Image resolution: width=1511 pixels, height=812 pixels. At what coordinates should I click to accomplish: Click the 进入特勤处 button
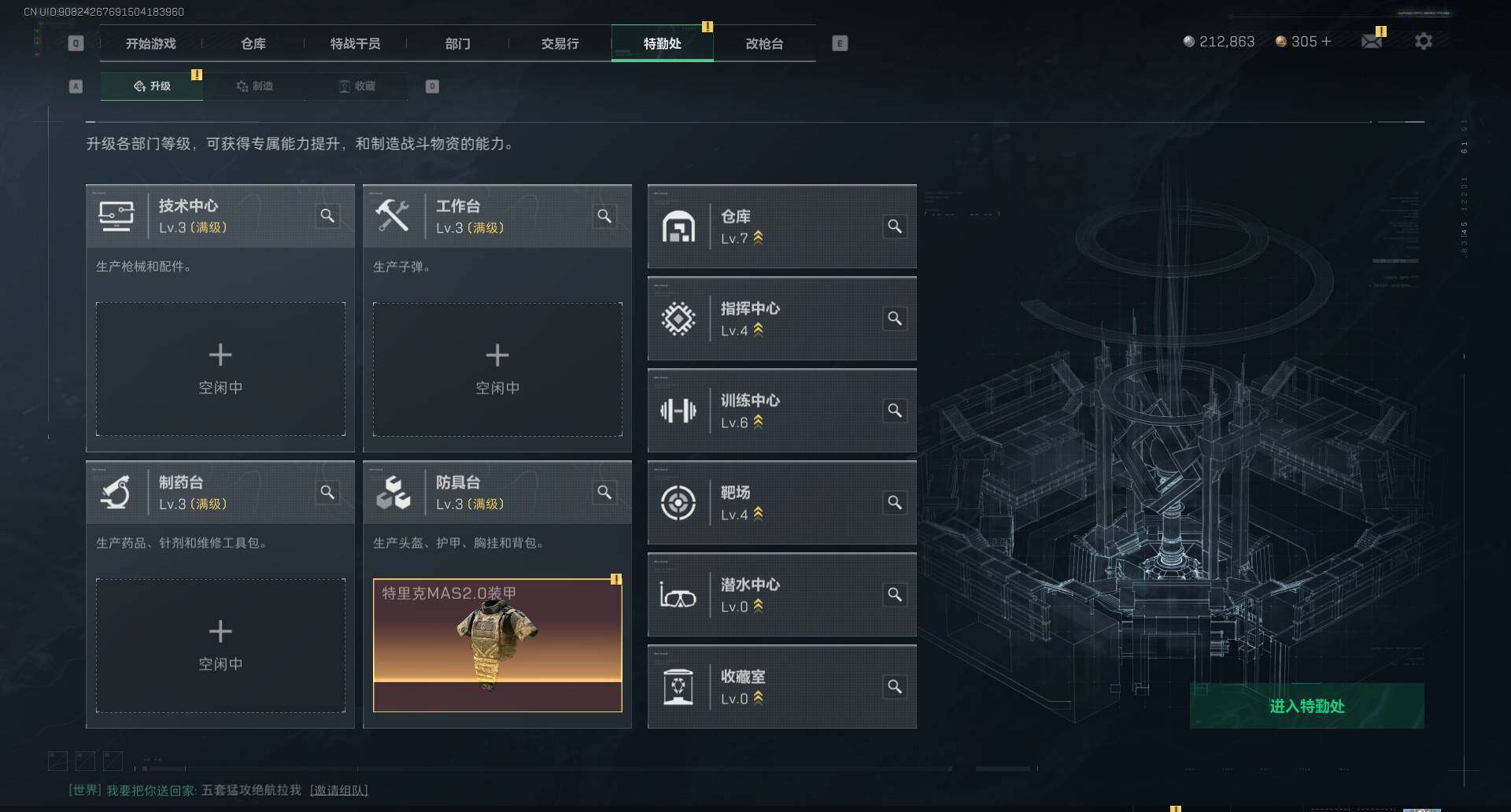1306,706
